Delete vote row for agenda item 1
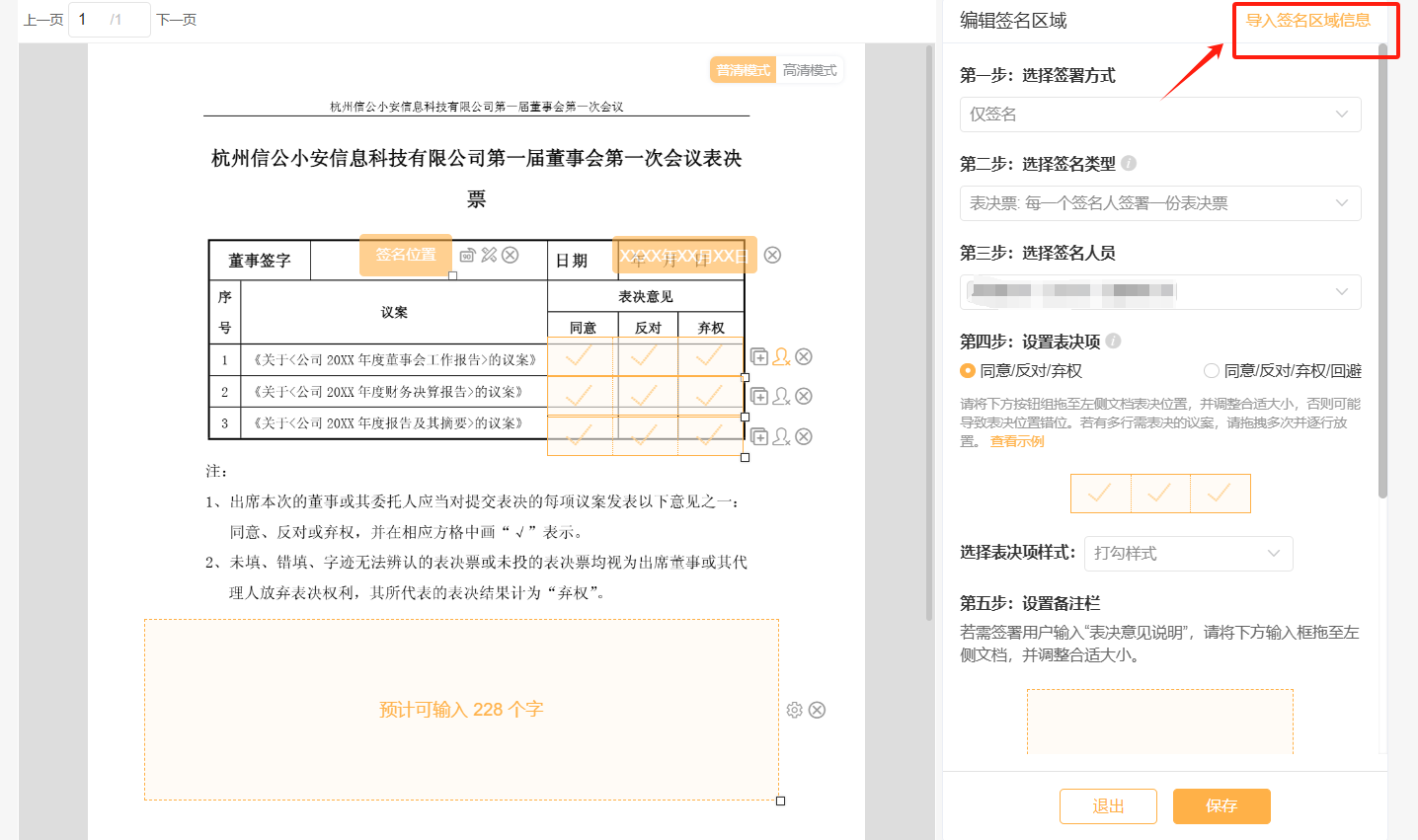 tap(804, 356)
